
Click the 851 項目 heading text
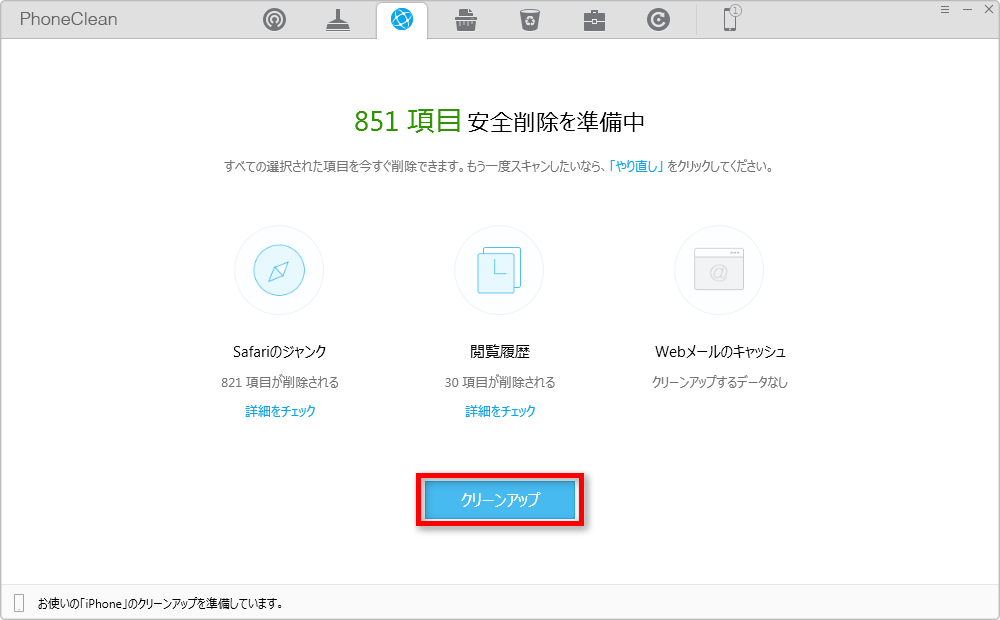tap(408, 121)
